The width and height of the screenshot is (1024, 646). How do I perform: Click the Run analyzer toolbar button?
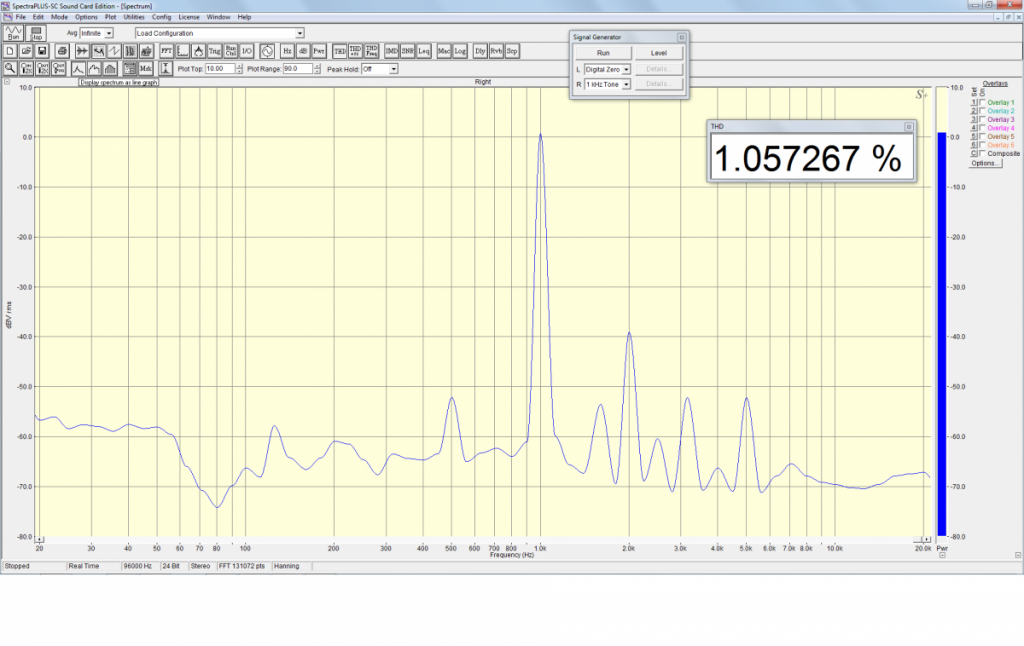(14, 34)
